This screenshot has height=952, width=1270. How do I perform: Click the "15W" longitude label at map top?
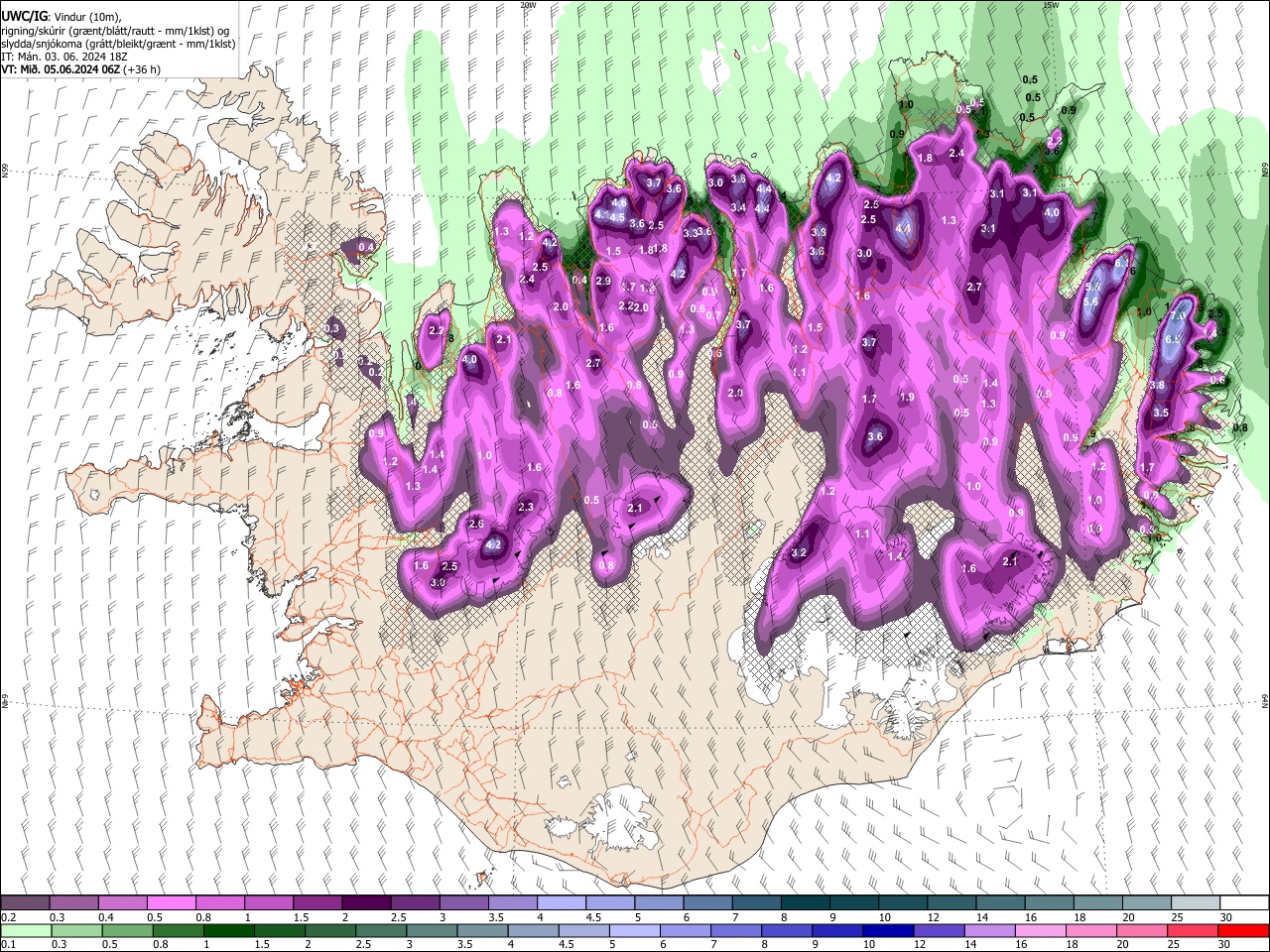point(1050,5)
